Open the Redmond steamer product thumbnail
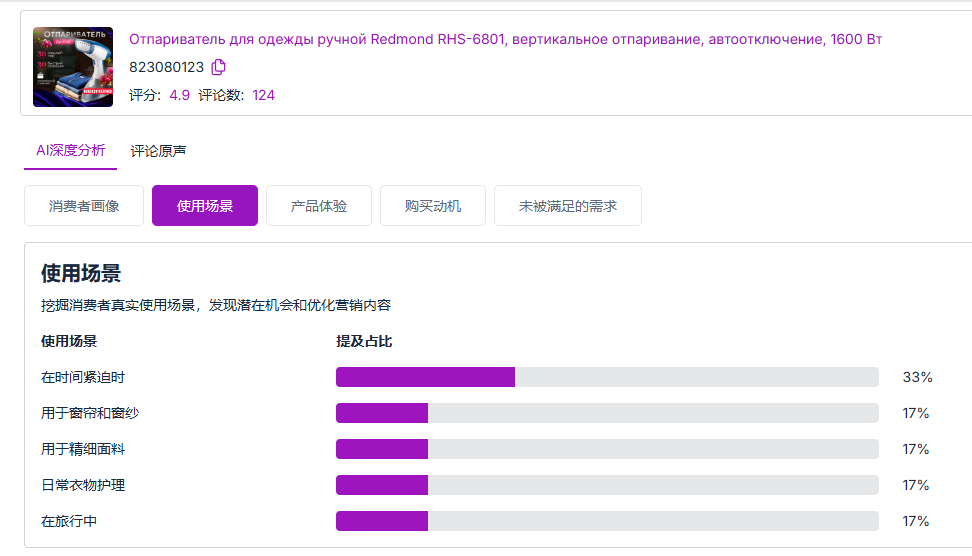Image resolution: width=972 pixels, height=556 pixels. 73,67
